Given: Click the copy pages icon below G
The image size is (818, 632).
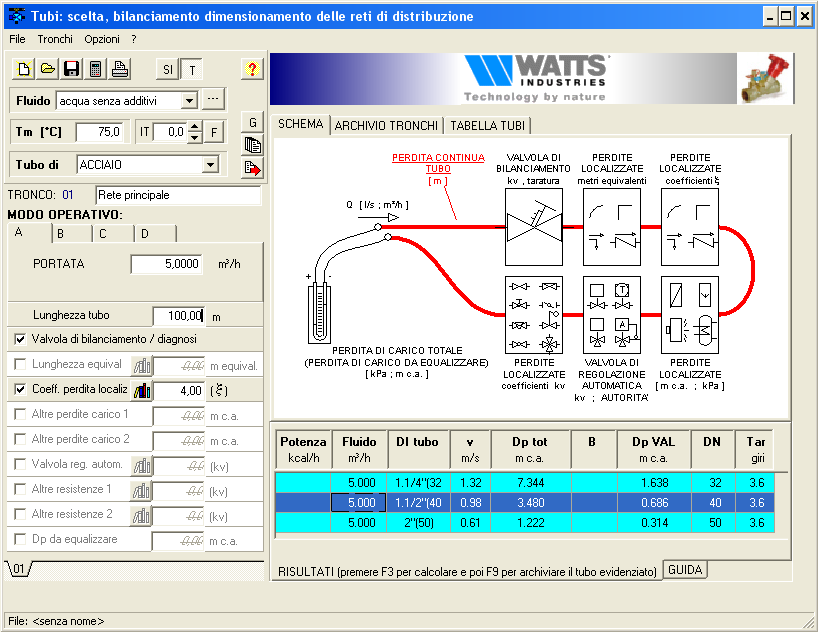Looking at the screenshot, I should pos(252,145).
